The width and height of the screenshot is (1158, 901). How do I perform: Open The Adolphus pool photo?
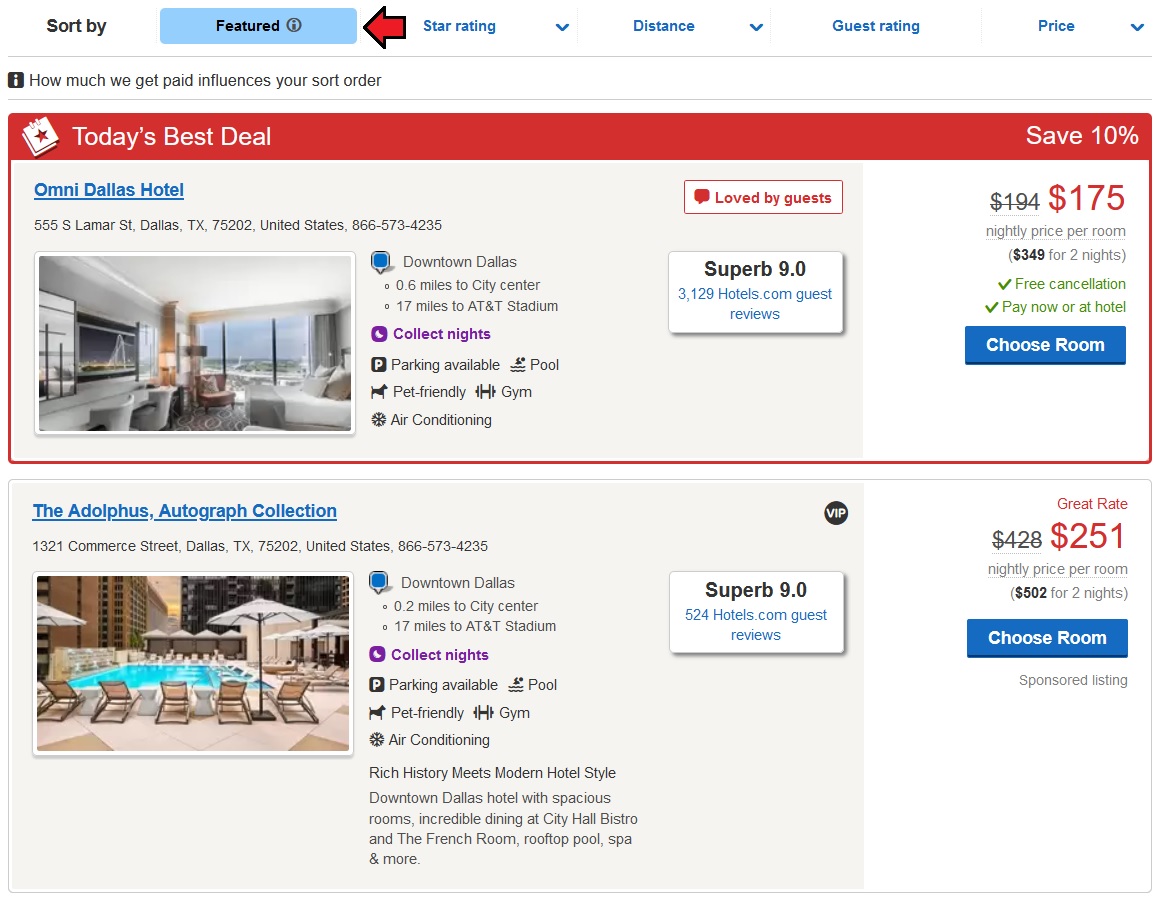[x=193, y=664]
